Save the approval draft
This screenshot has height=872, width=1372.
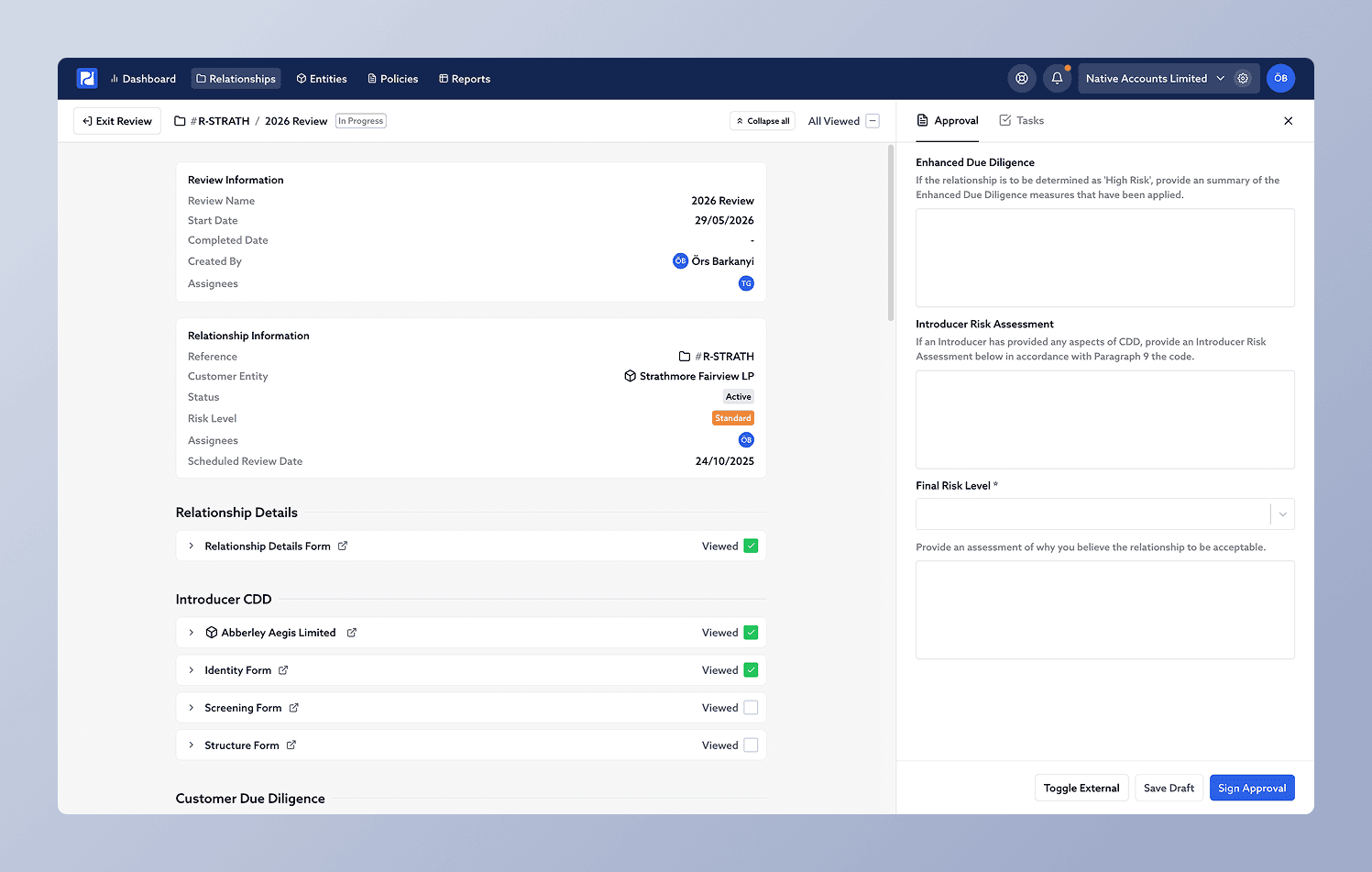click(x=1169, y=789)
